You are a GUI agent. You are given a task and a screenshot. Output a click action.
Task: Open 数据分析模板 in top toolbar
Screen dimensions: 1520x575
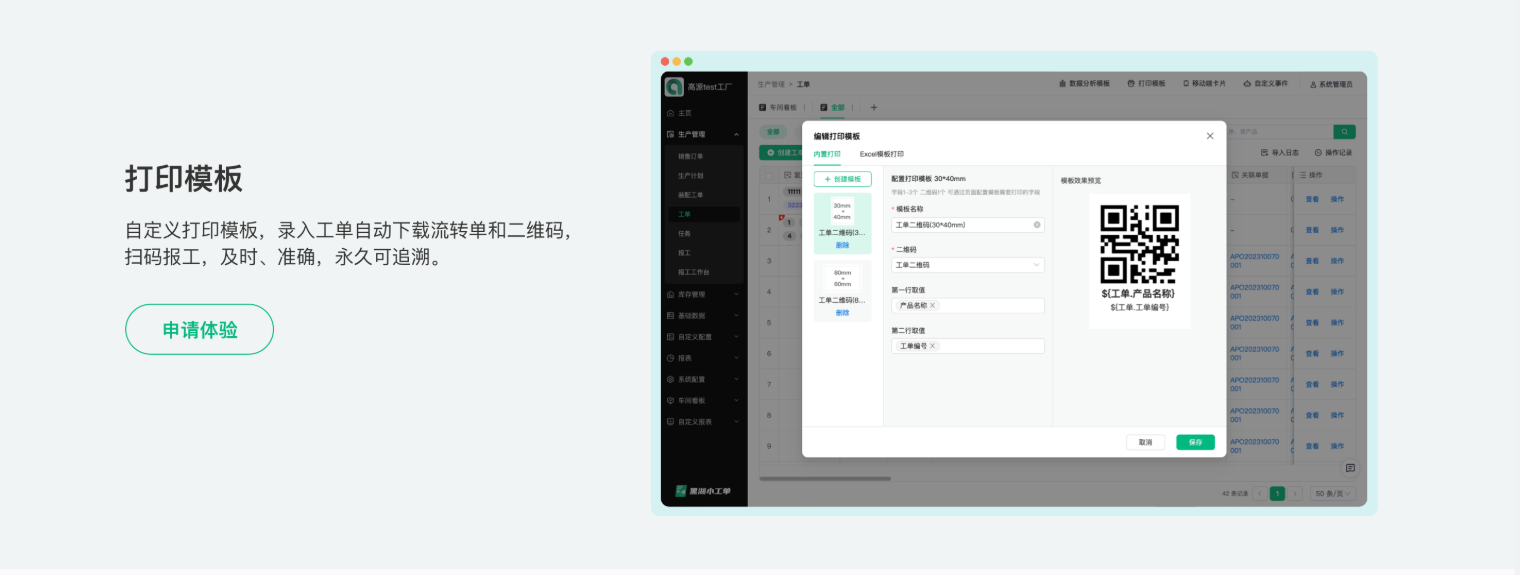[1084, 84]
